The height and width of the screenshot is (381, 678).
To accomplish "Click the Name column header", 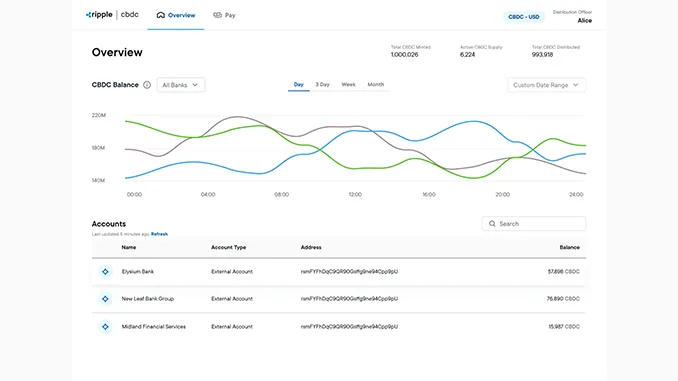I will (x=129, y=247).
